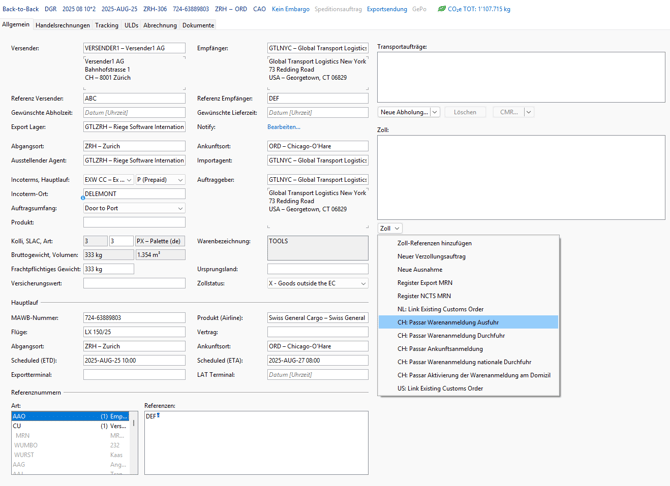Click the MAWB-Nummer field
670x486 pixels.
point(134,318)
